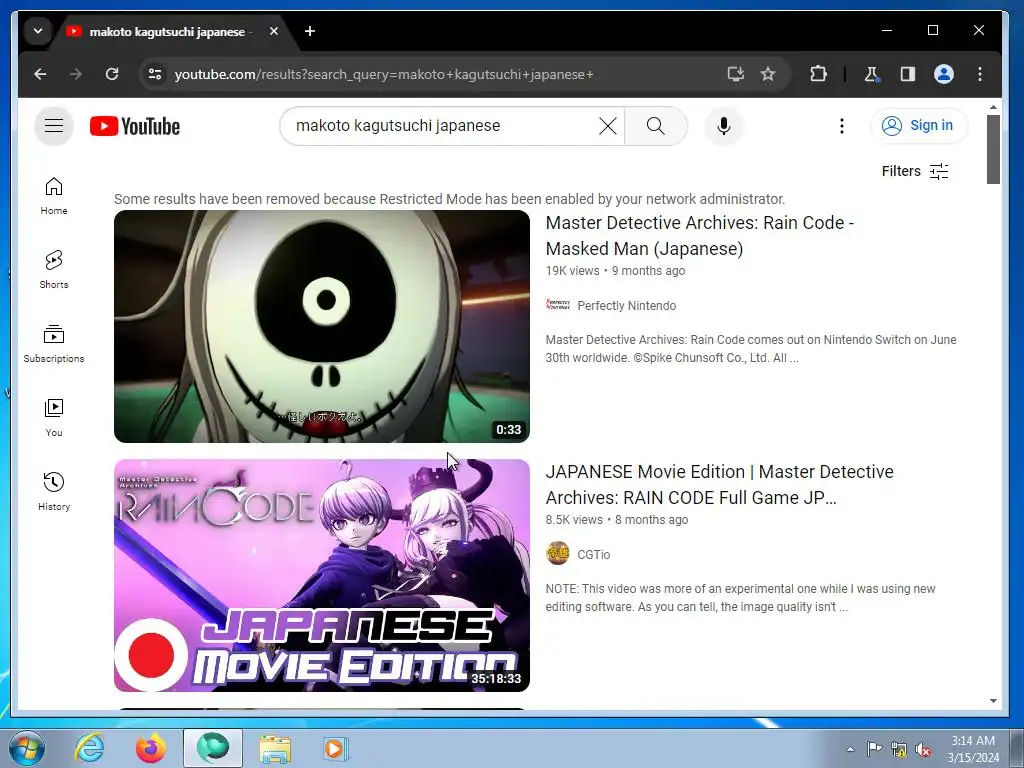
Task: Bookmark this page with the star
Action: (768, 74)
